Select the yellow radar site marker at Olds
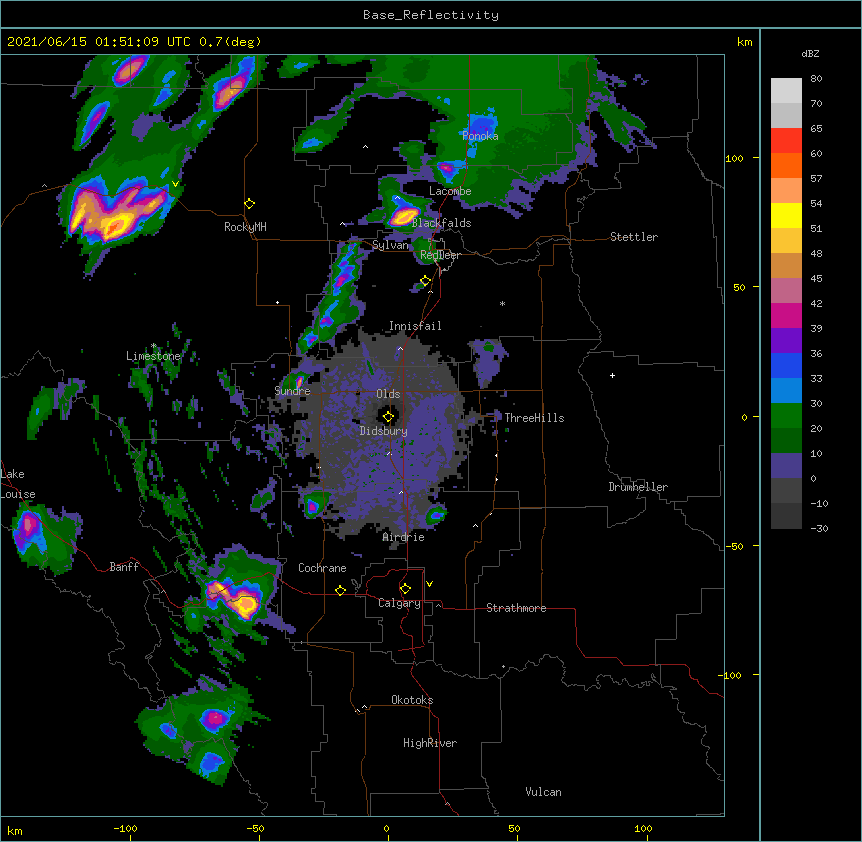 coord(388,416)
